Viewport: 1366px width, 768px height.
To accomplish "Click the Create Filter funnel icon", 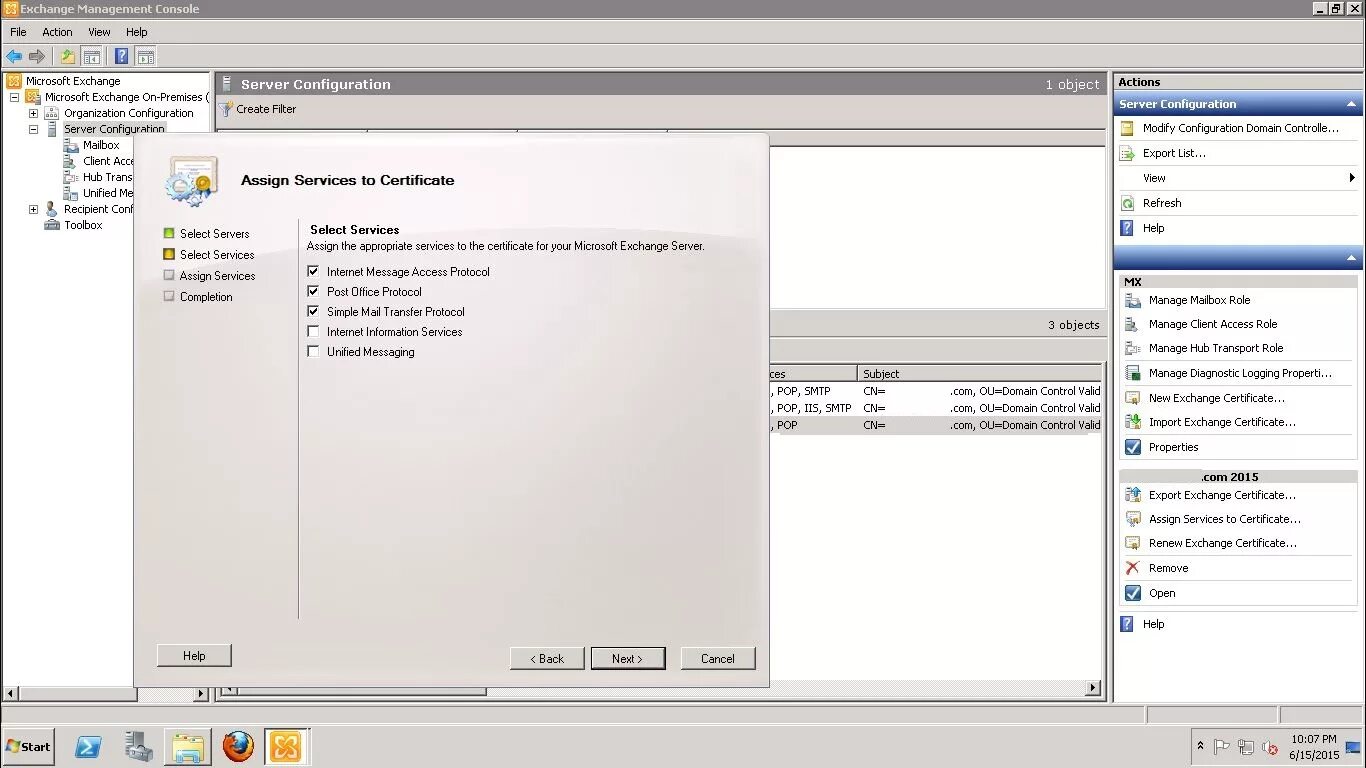I will click(x=226, y=109).
